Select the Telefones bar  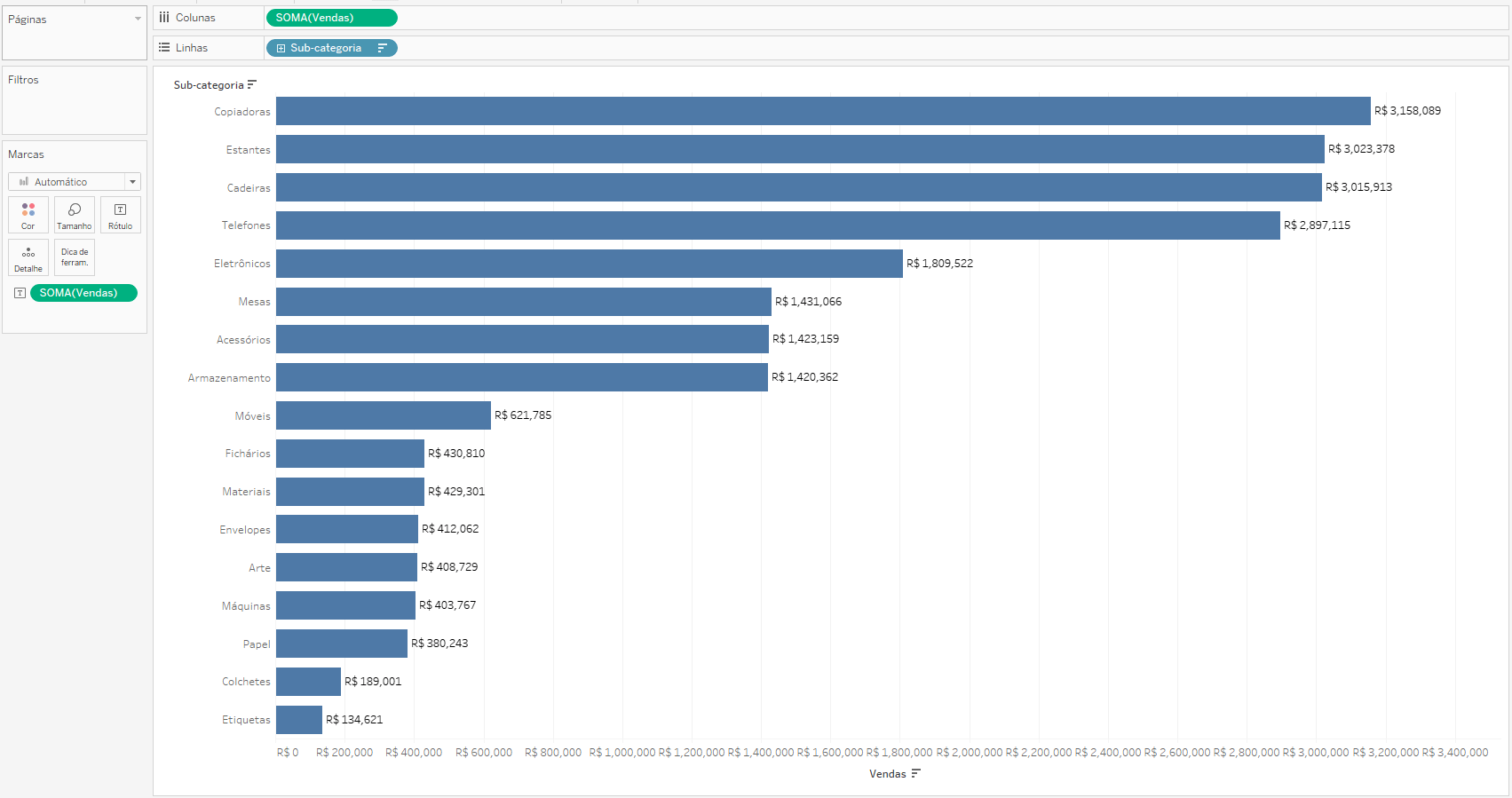pyautogui.click(x=778, y=225)
